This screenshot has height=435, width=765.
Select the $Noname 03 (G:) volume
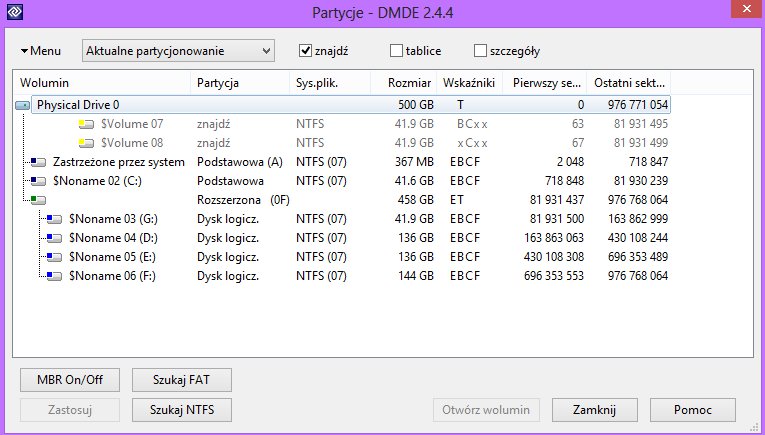(x=113, y=219)
